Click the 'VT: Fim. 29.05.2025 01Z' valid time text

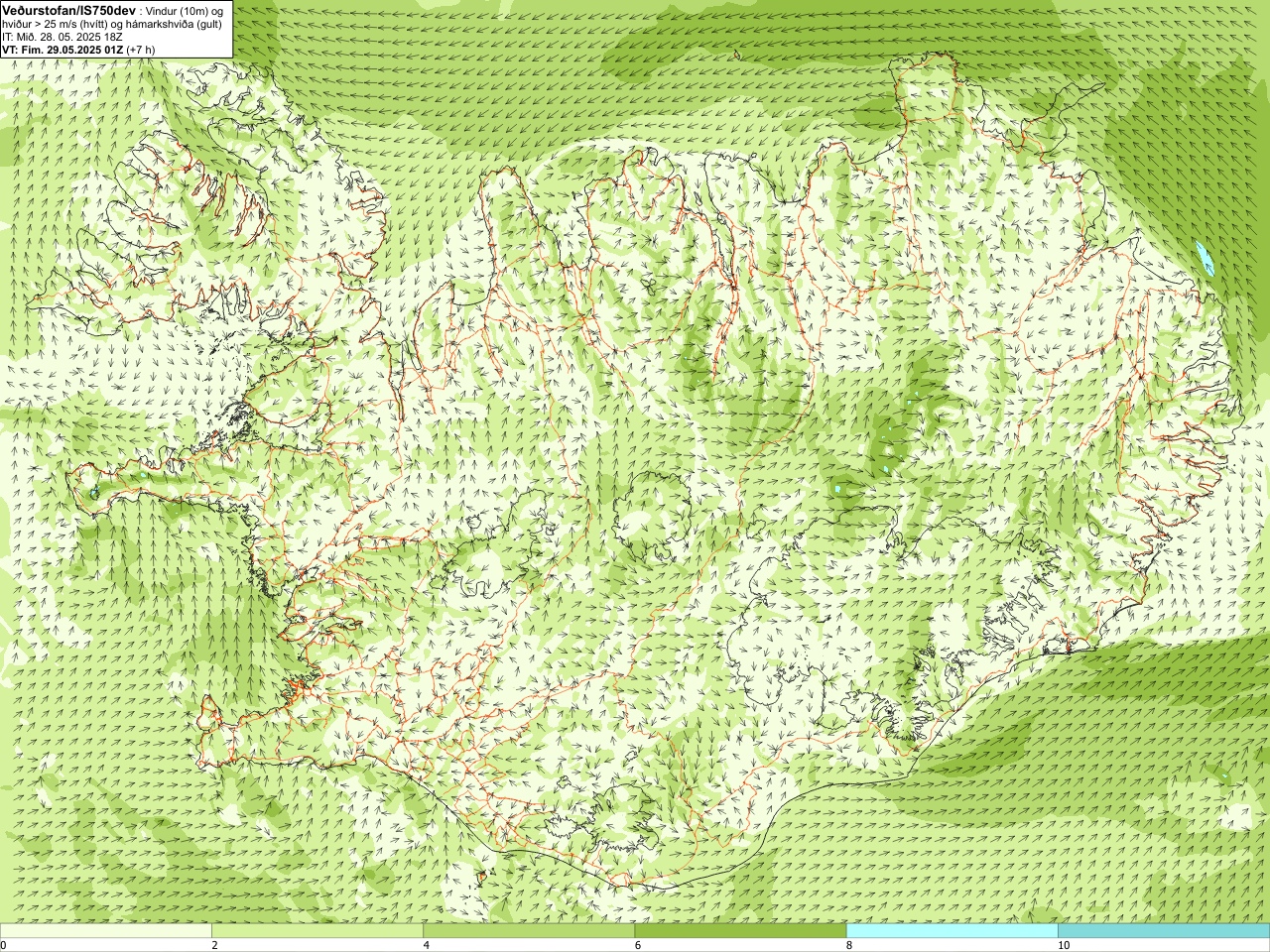pos(63,49)
